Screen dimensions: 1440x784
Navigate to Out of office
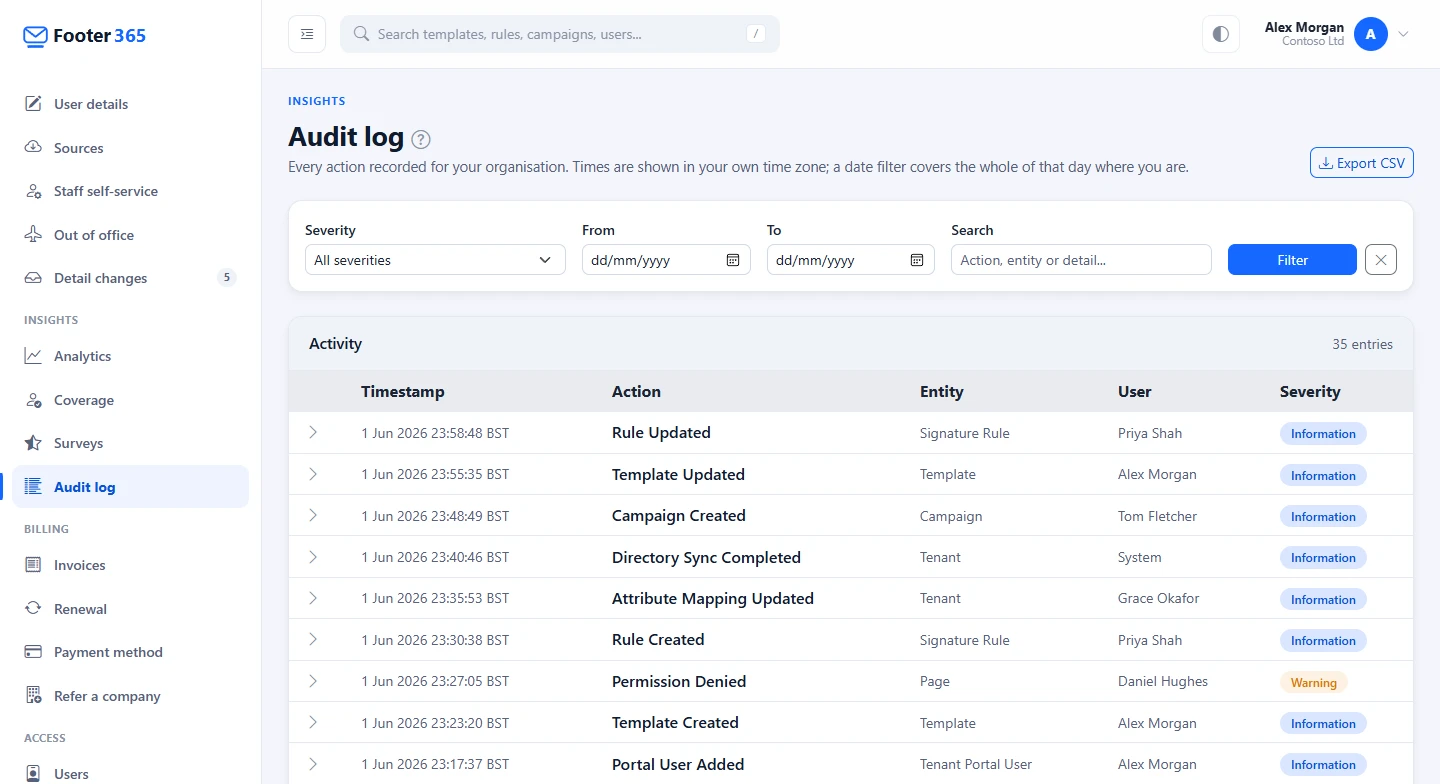coord(130,235)
